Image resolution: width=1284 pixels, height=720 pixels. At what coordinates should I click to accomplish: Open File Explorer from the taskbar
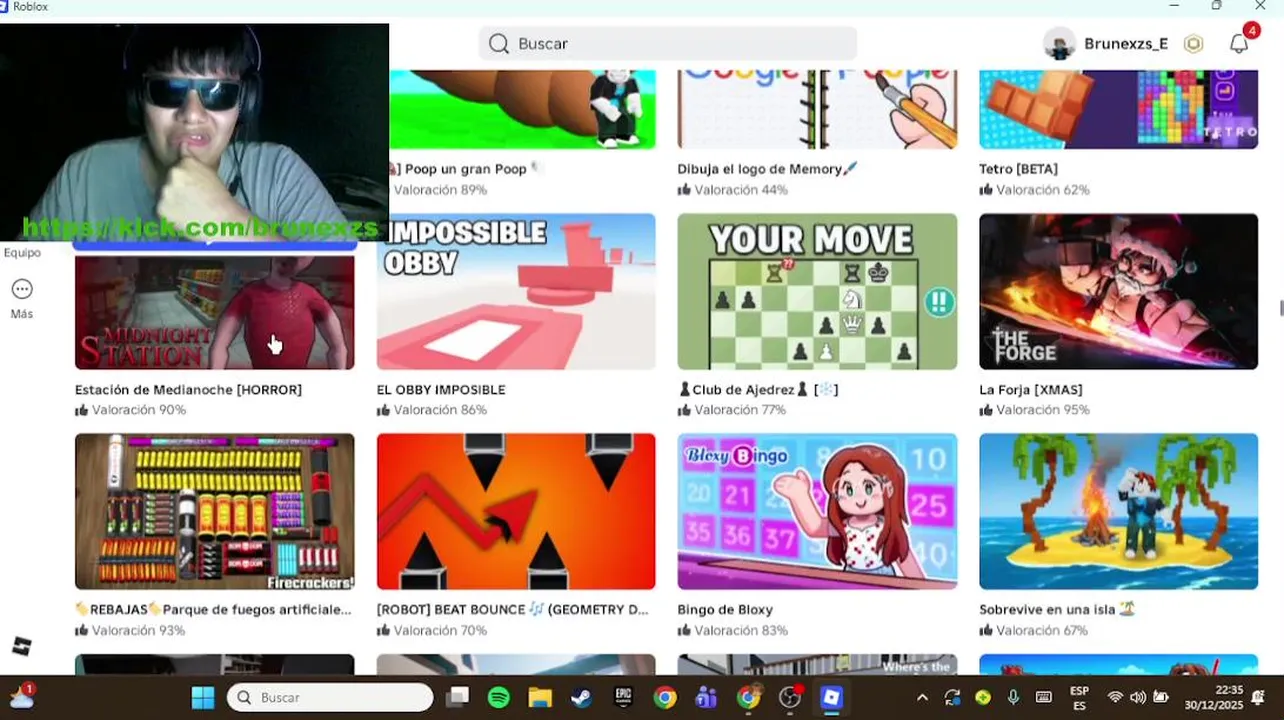point(540,697)
